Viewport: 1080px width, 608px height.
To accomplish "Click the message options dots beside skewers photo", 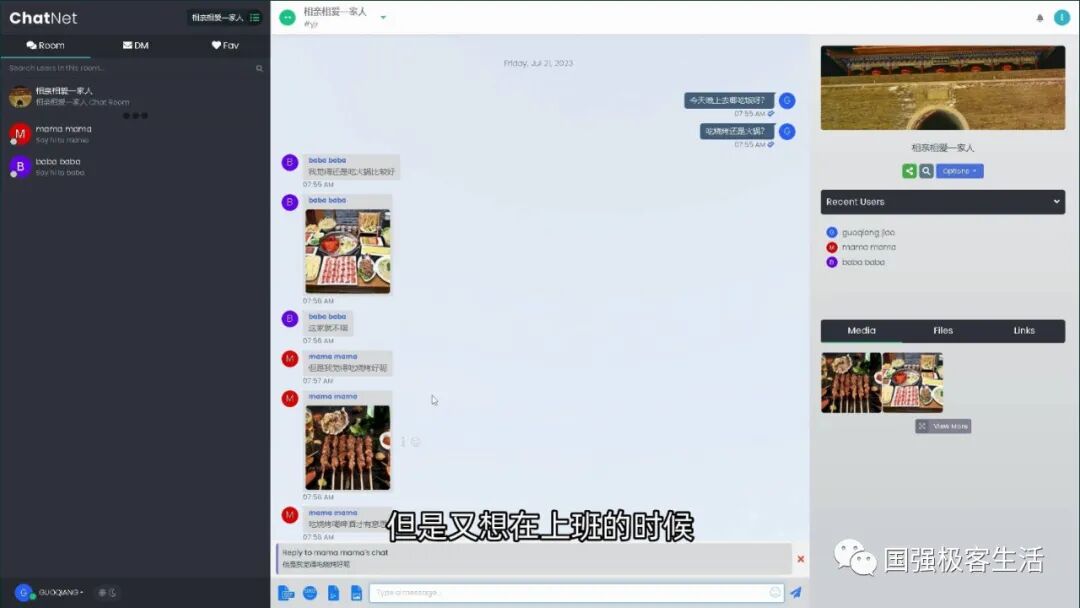I will point(403,442).
